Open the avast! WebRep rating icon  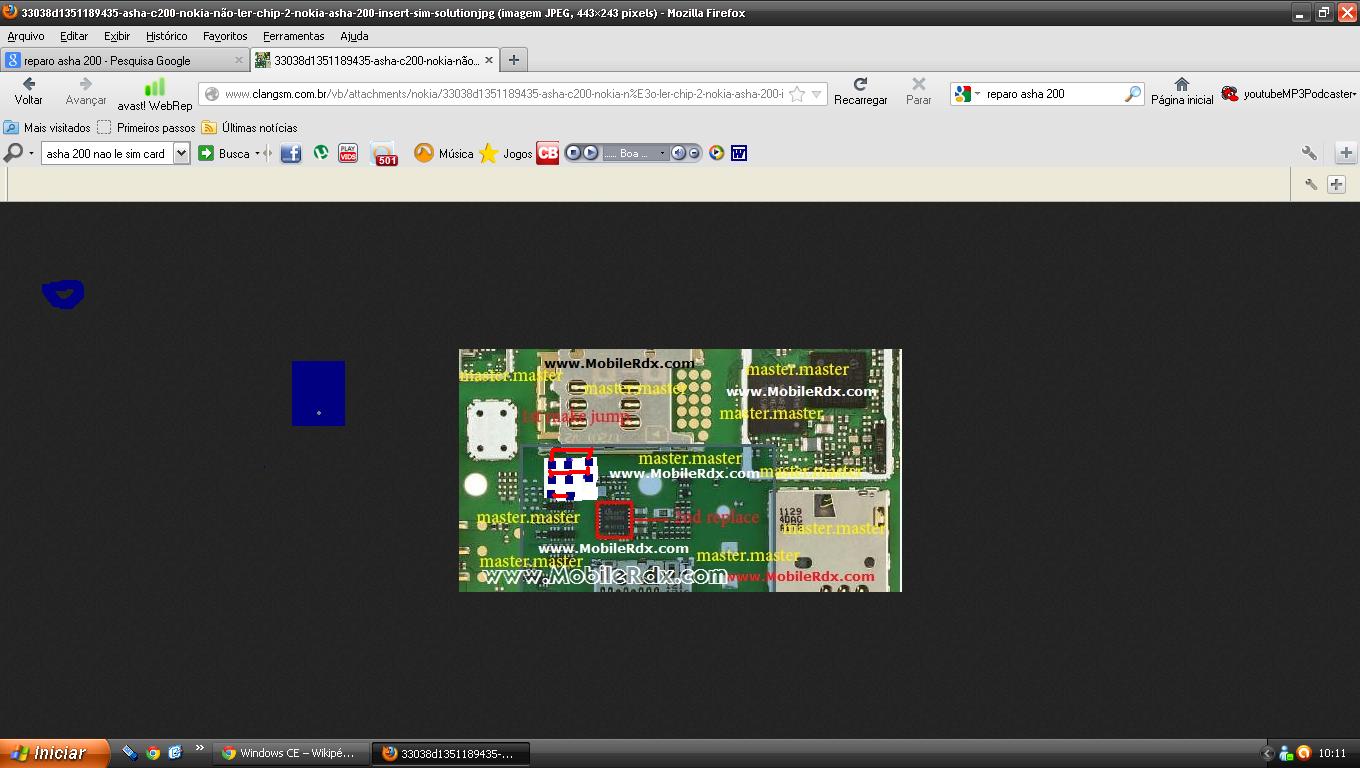[154, 94]
